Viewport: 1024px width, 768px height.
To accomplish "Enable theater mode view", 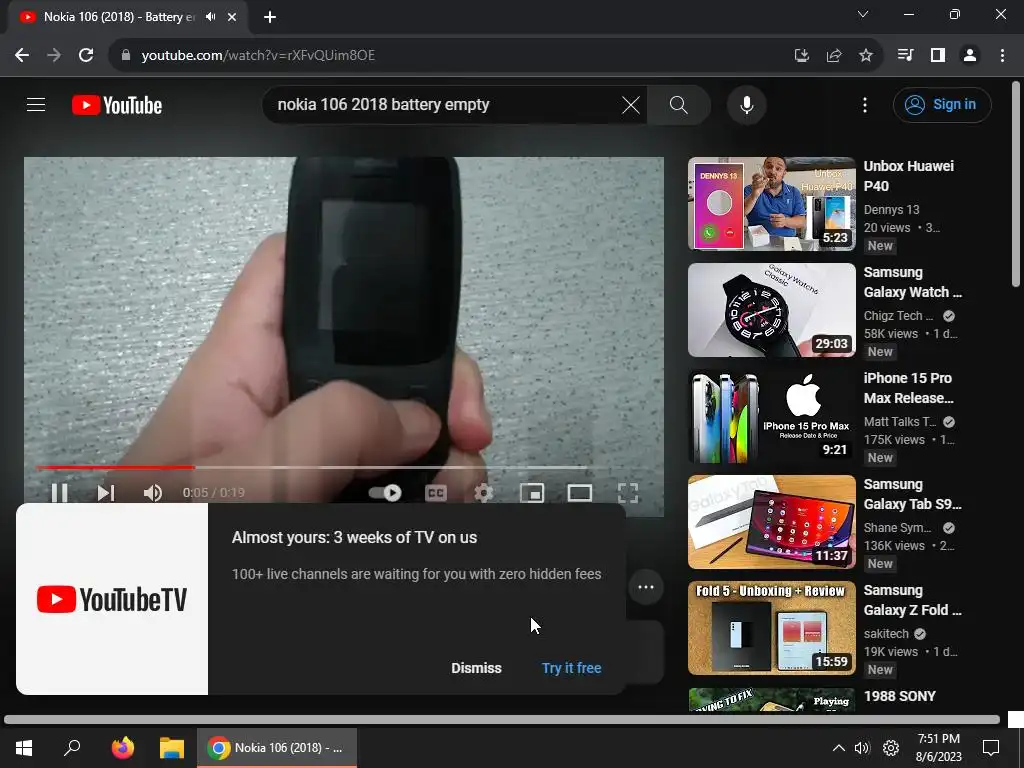I will [x=579, y=492].
